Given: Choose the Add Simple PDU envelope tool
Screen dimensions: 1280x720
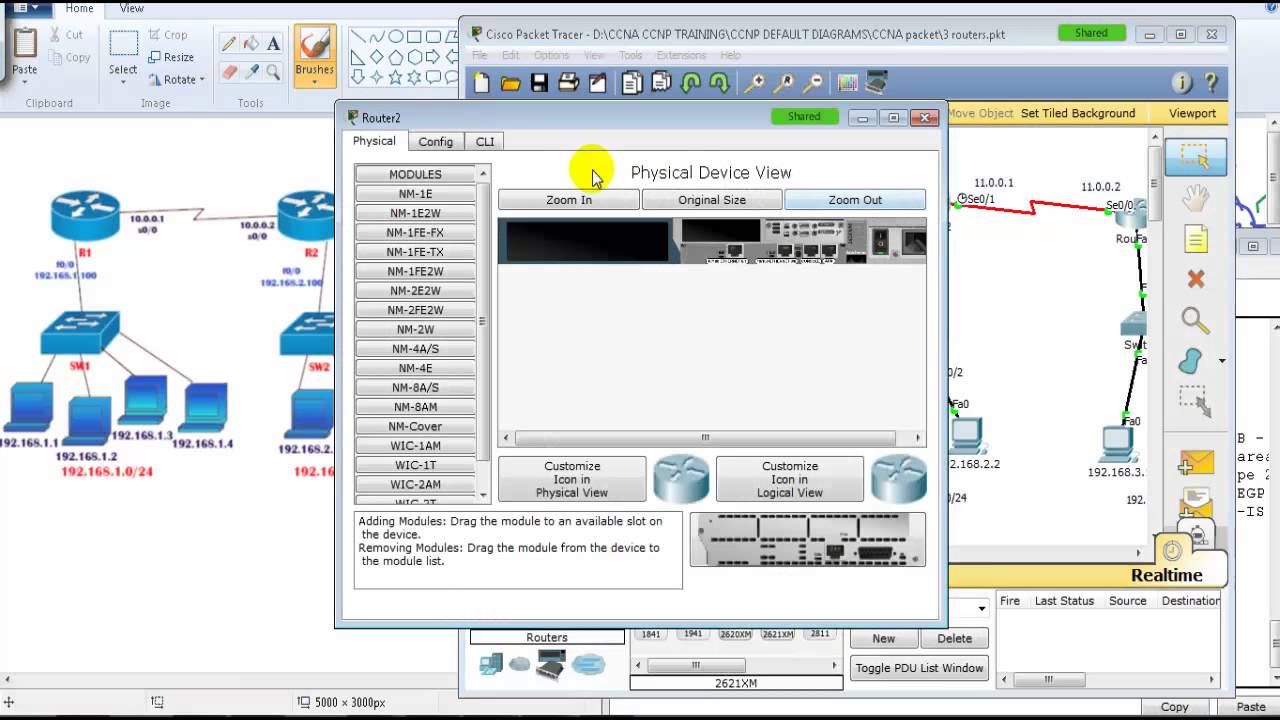Looking at the screenshot, I should [1195, 462].
